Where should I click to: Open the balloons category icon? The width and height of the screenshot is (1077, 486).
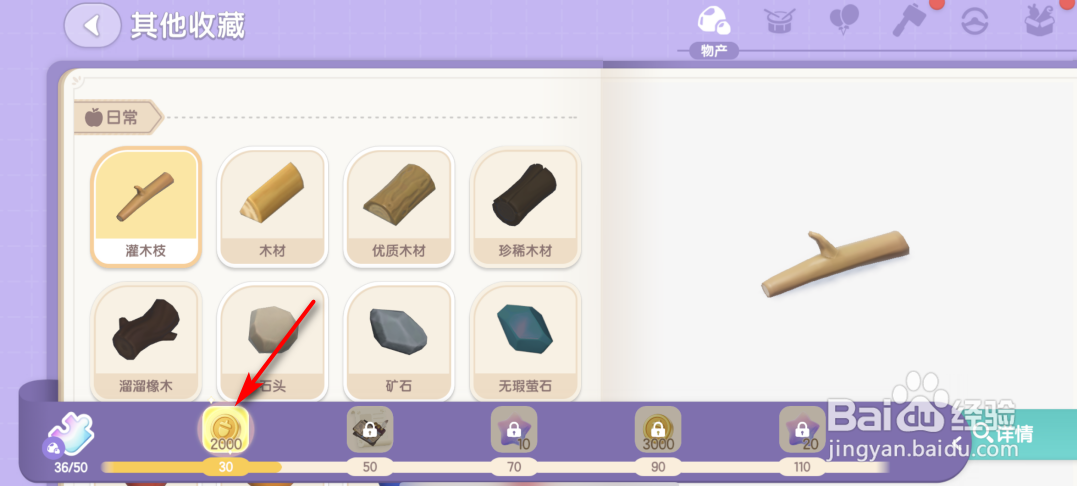coord(844,21)
